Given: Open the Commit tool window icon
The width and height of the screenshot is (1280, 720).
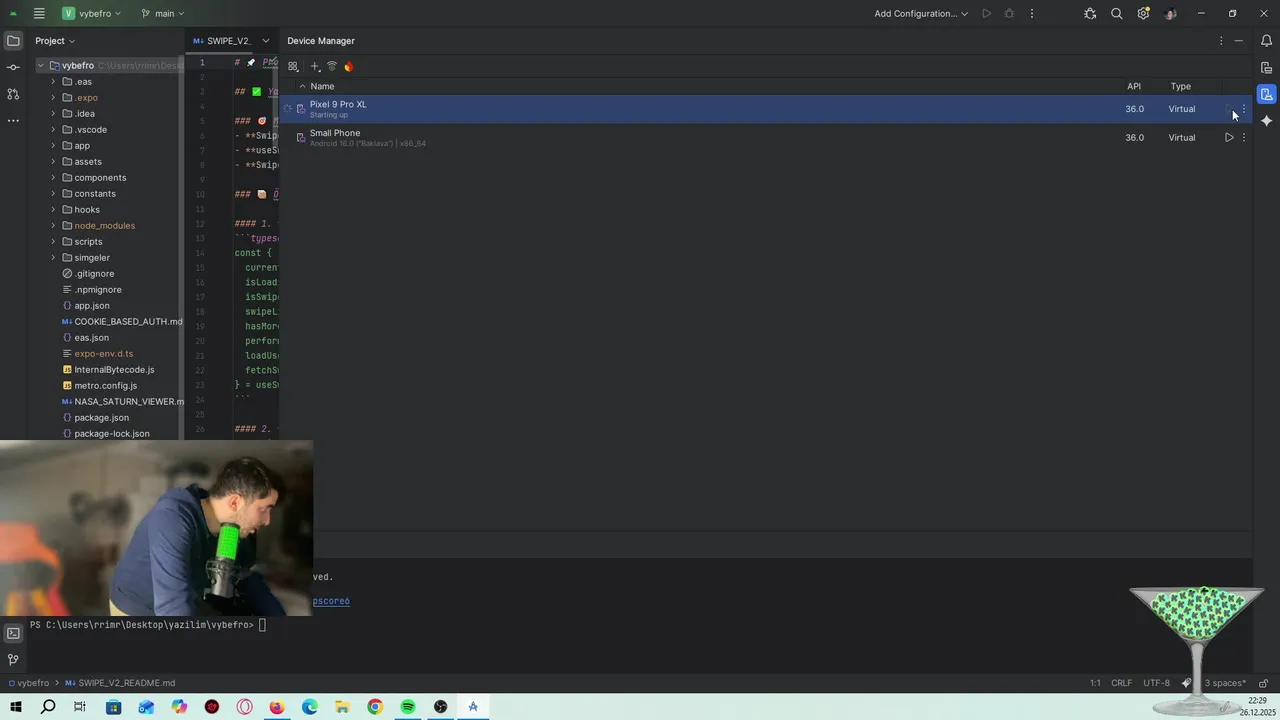Looking at the screenshot, I should pyautogui.click(x=13, y=67).
